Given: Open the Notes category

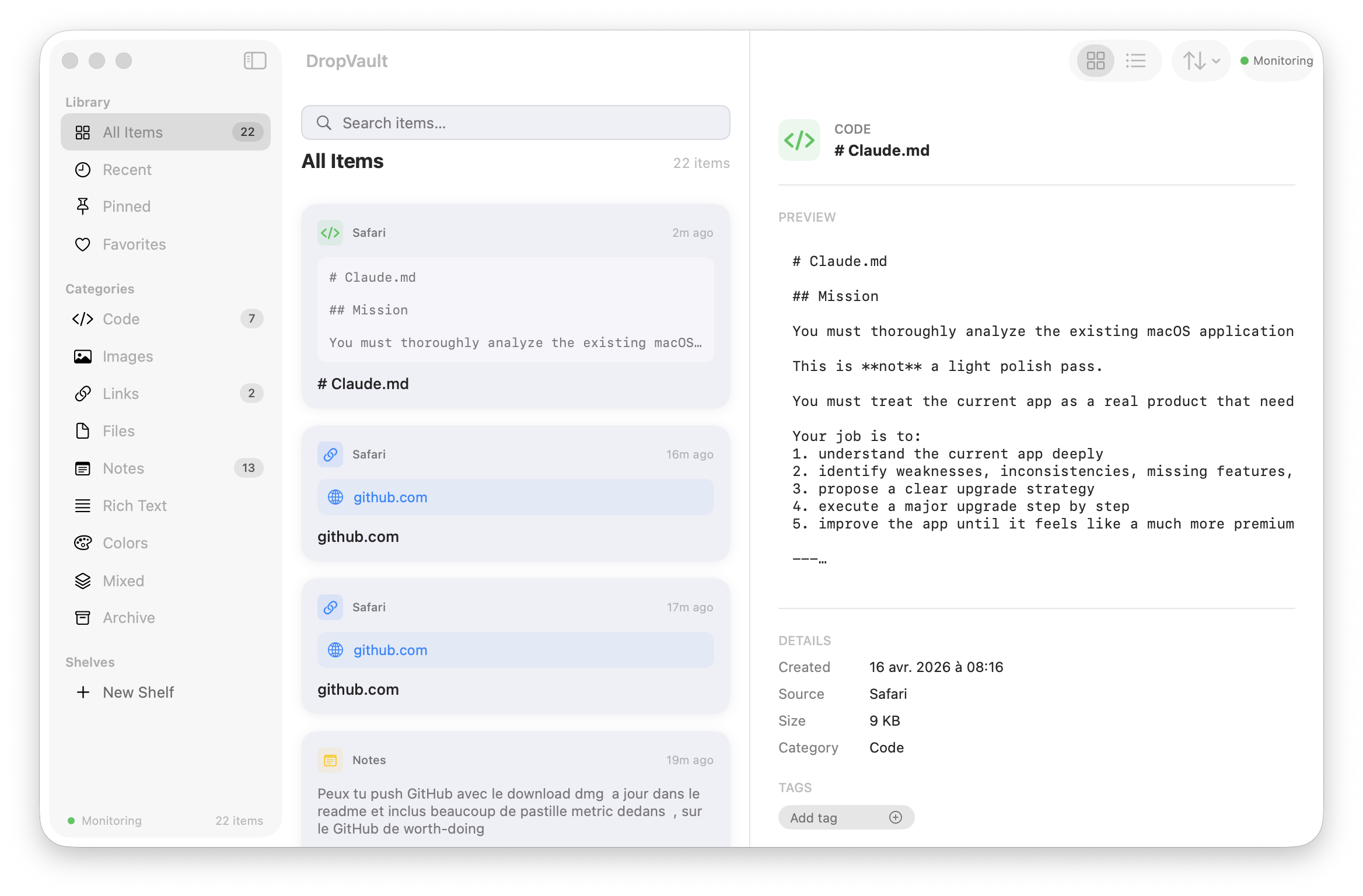Looking at the screenshot, I should click(x=123, y=468).
